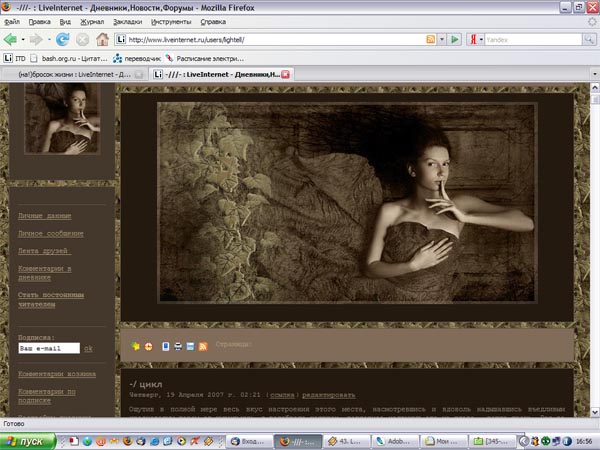Click the ok link beside the e-mail field
This screenshot has width=600, height=450.
coord(88,349)
